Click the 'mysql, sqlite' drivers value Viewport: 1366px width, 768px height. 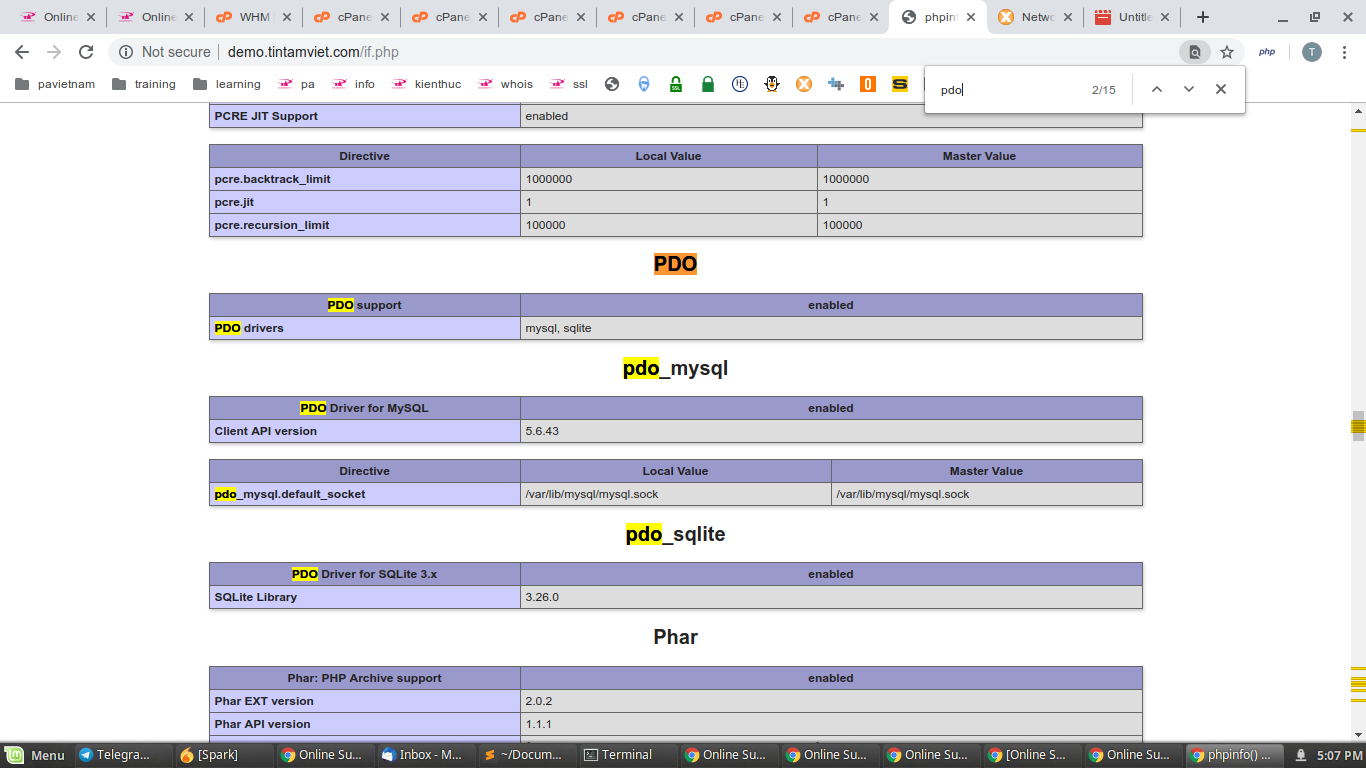[558, 328]
